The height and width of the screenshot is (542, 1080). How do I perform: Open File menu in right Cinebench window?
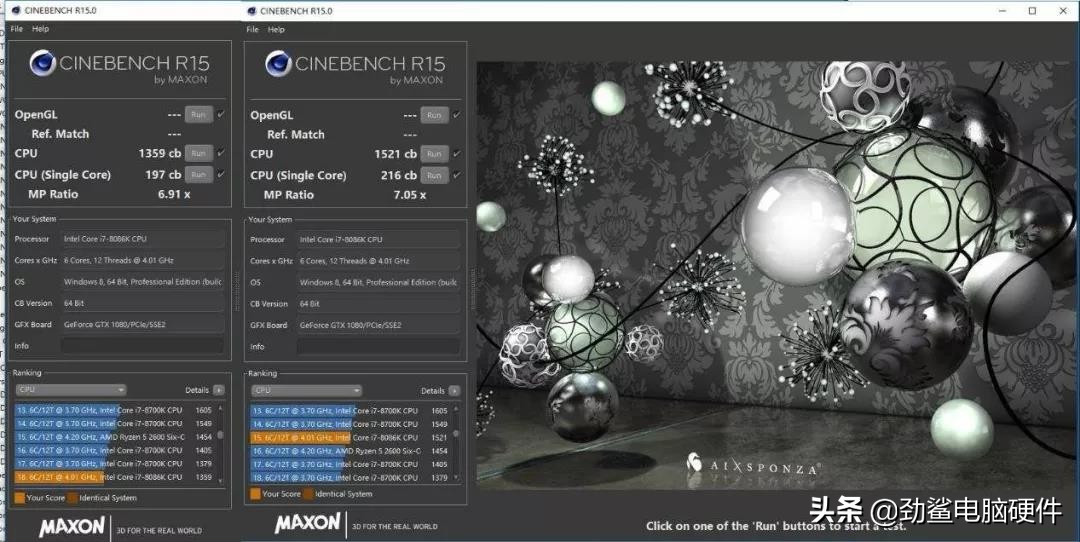click(x=253, y=30)
